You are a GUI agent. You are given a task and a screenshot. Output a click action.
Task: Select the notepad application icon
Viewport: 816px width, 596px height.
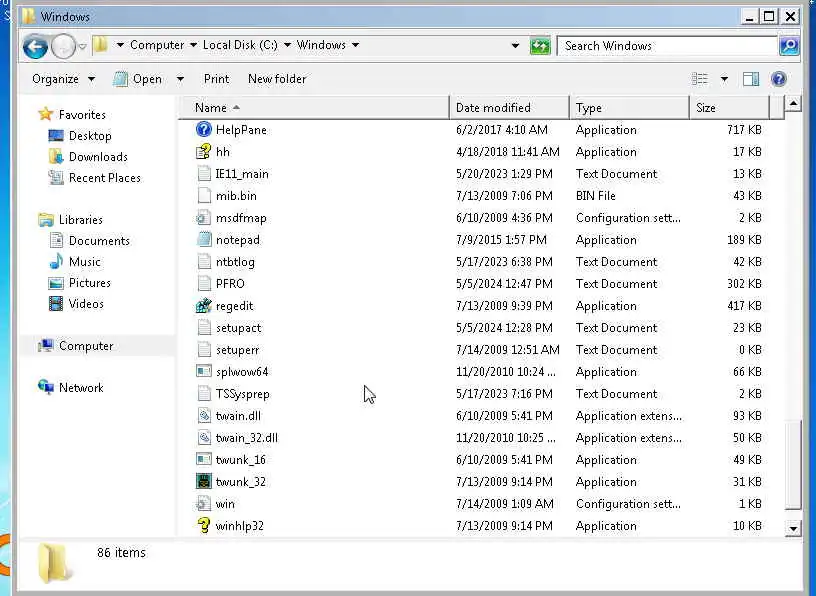tap(203, 239)
